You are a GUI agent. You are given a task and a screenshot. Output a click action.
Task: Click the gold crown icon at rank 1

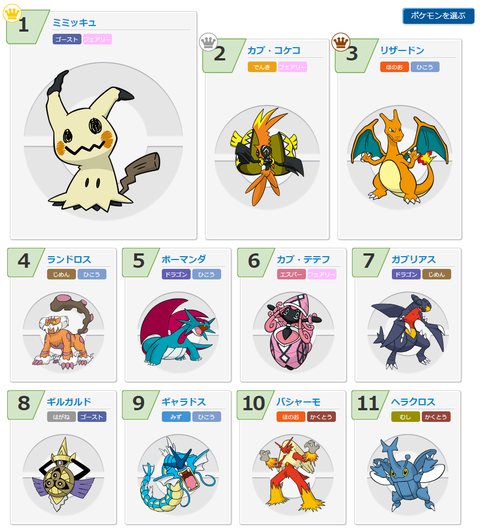pyautogui.click(x=12, y=13)
